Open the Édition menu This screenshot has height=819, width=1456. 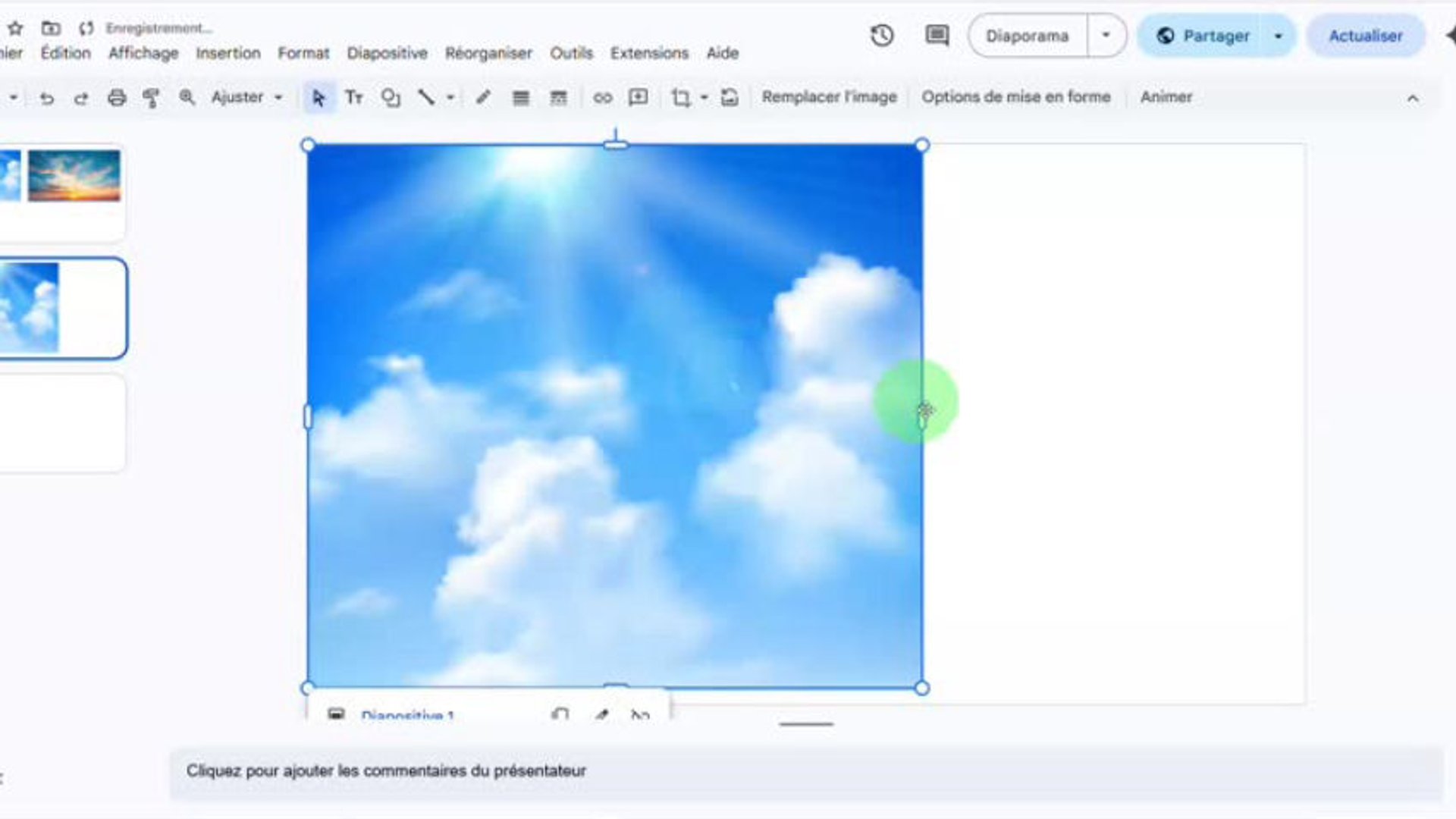[x=65, y=53]
